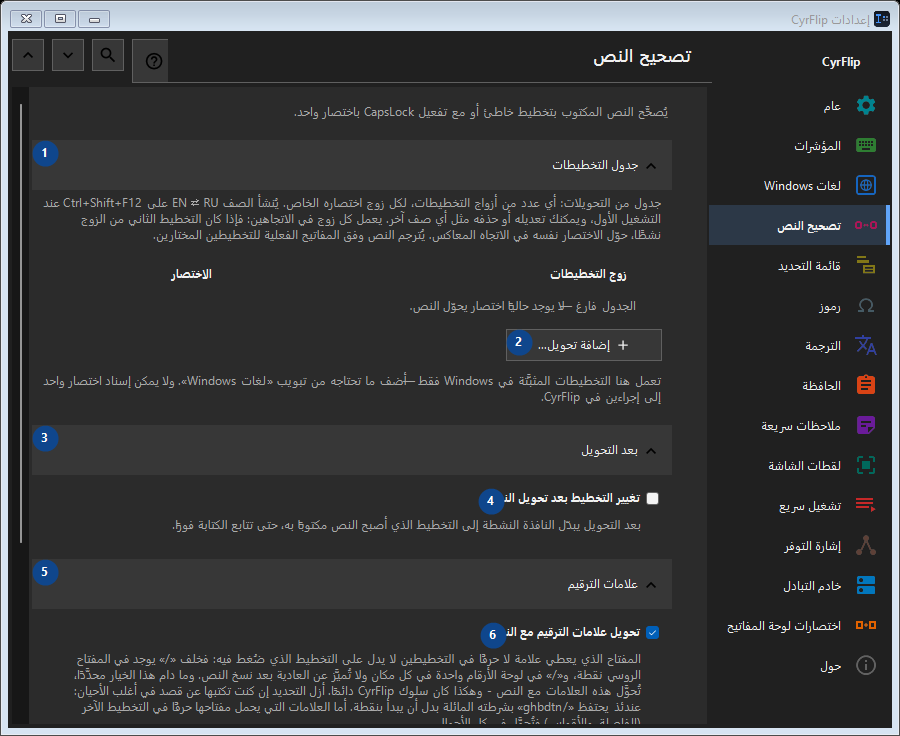Enable layout change after text conversion checkbox
900x736 pixels.
[x=652, y=498]
